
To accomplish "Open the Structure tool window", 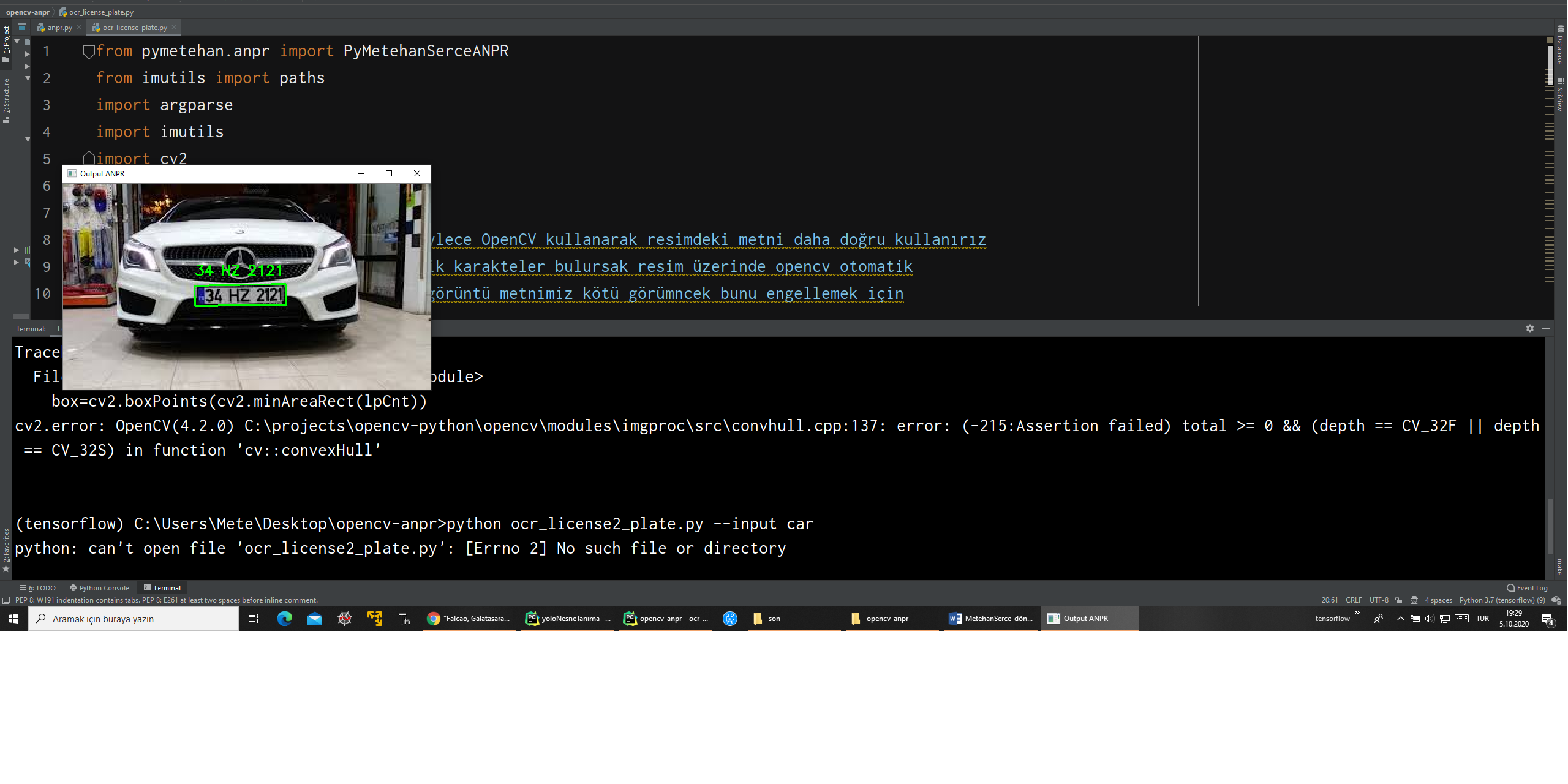I will tap(6, 100).
